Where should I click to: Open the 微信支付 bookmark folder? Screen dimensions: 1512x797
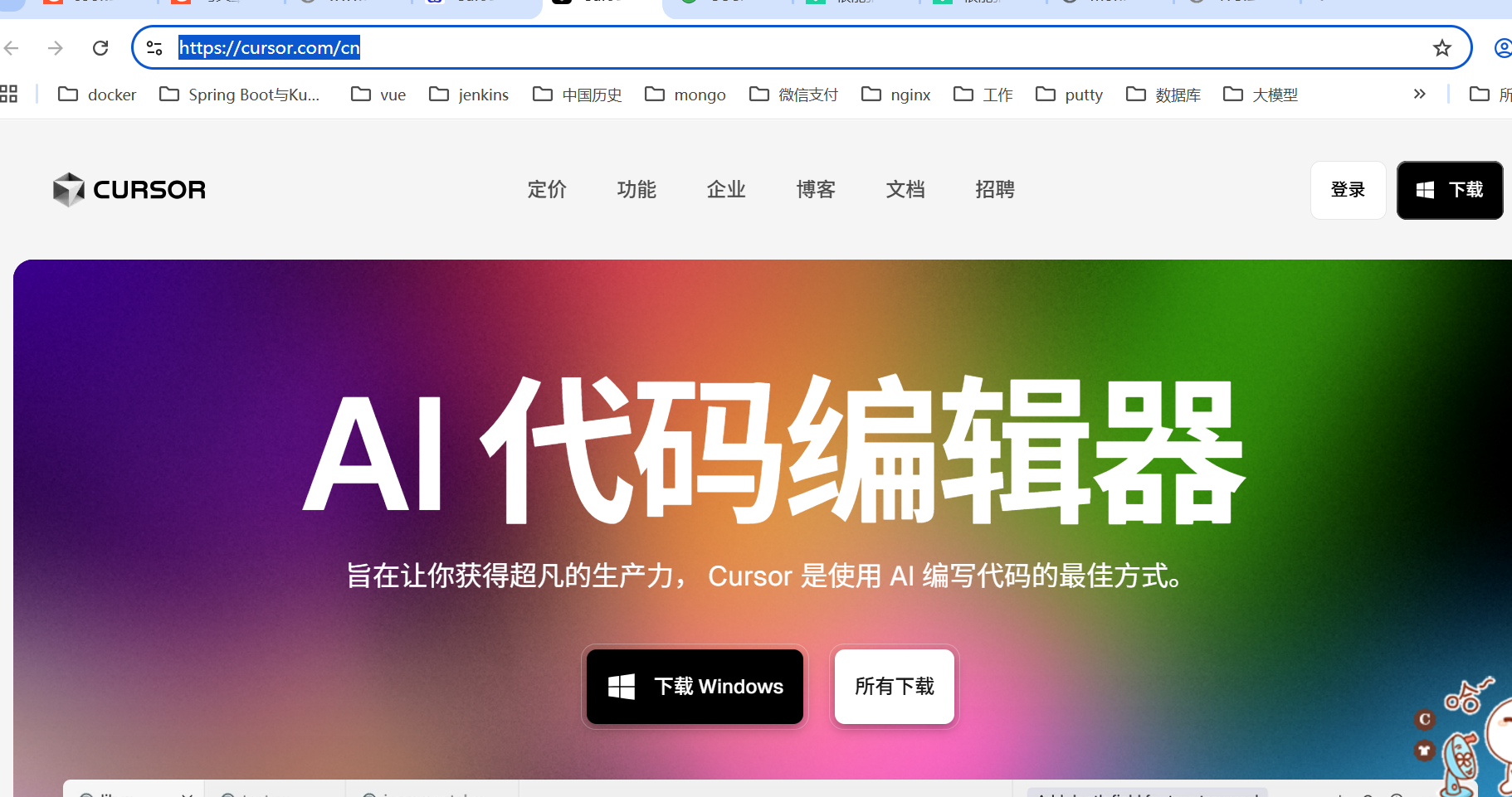[793, 95]
